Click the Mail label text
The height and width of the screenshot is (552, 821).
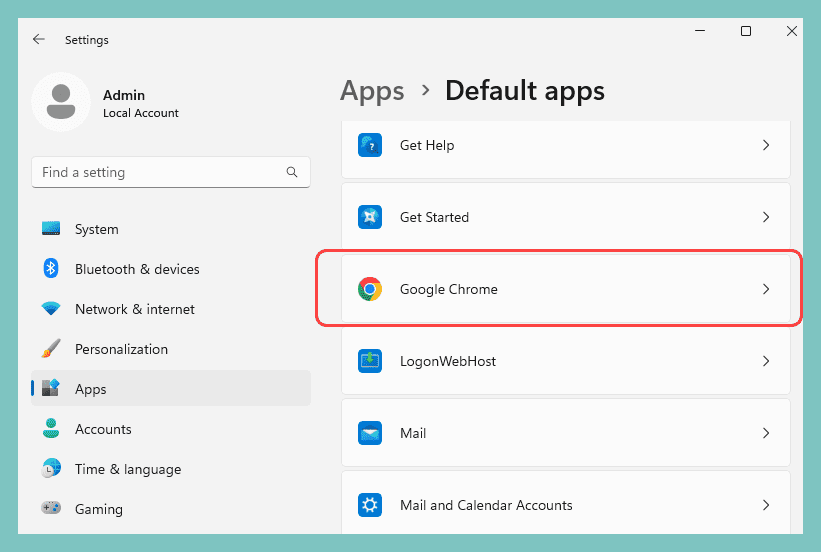[413, 433]
